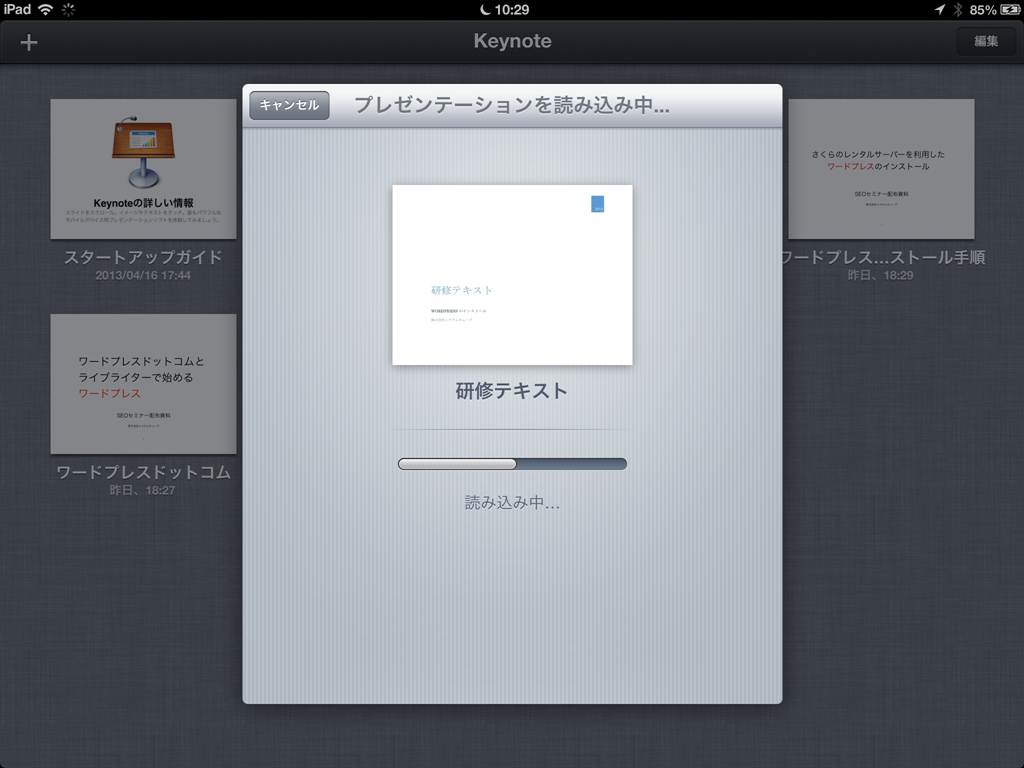The width and height of the screenshot is (1024, 768).
Task: Click the 研修テキスト name below preview
Action: click(512, 391)
